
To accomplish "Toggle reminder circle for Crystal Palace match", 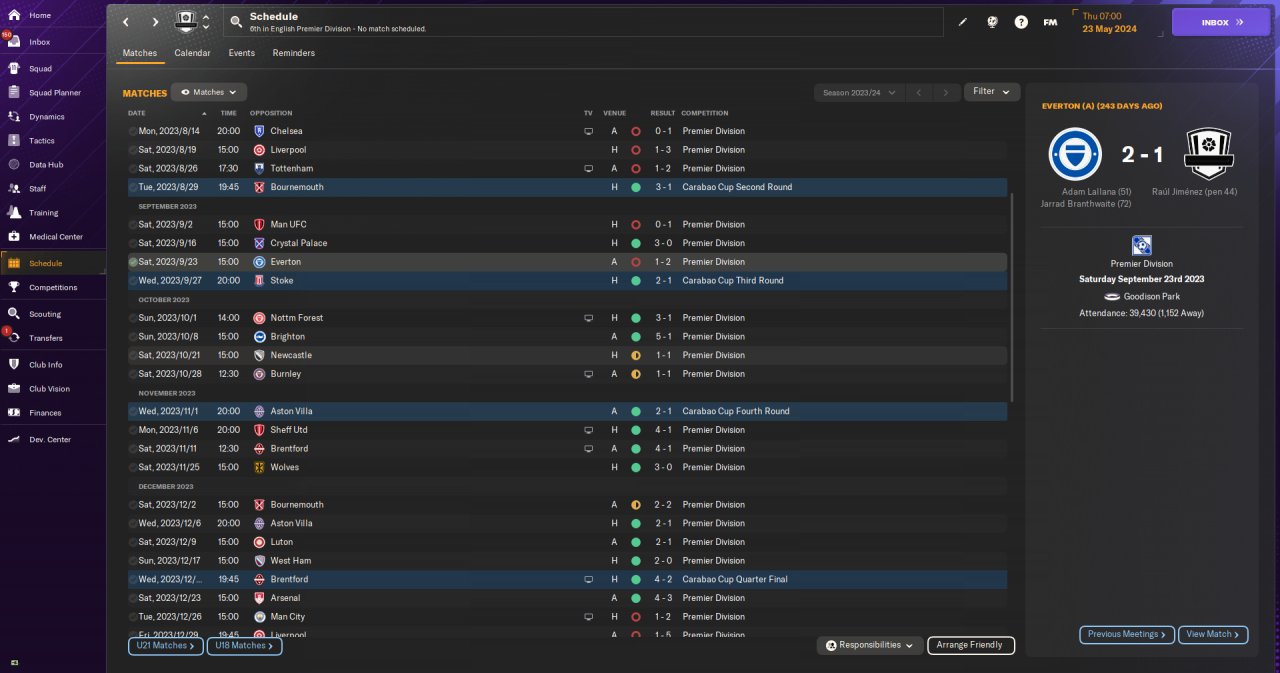I will pos(133,243).
